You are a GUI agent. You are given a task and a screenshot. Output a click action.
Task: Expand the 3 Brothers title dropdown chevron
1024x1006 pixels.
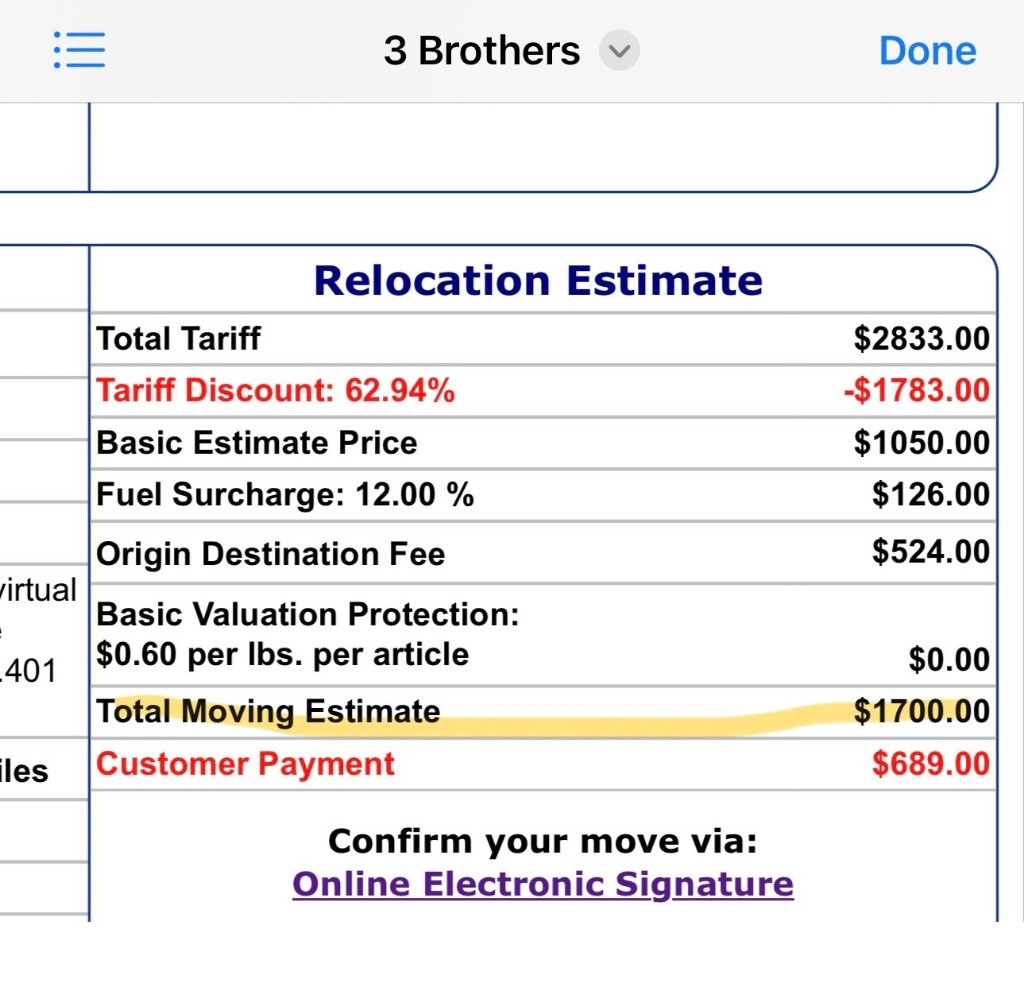click(619, 51)
